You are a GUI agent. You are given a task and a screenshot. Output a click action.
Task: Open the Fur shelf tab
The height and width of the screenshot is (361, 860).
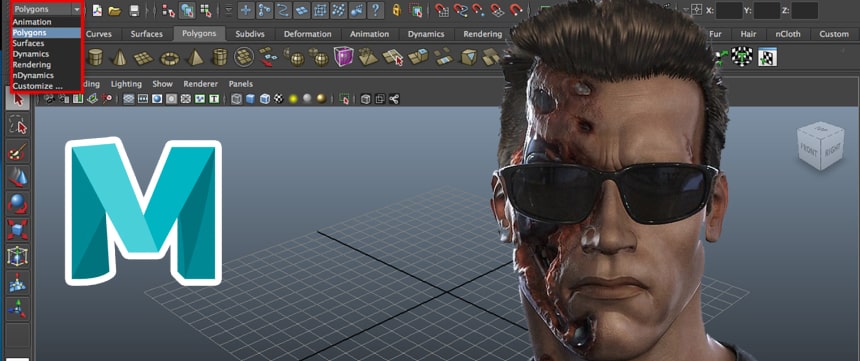pos(715,34)
